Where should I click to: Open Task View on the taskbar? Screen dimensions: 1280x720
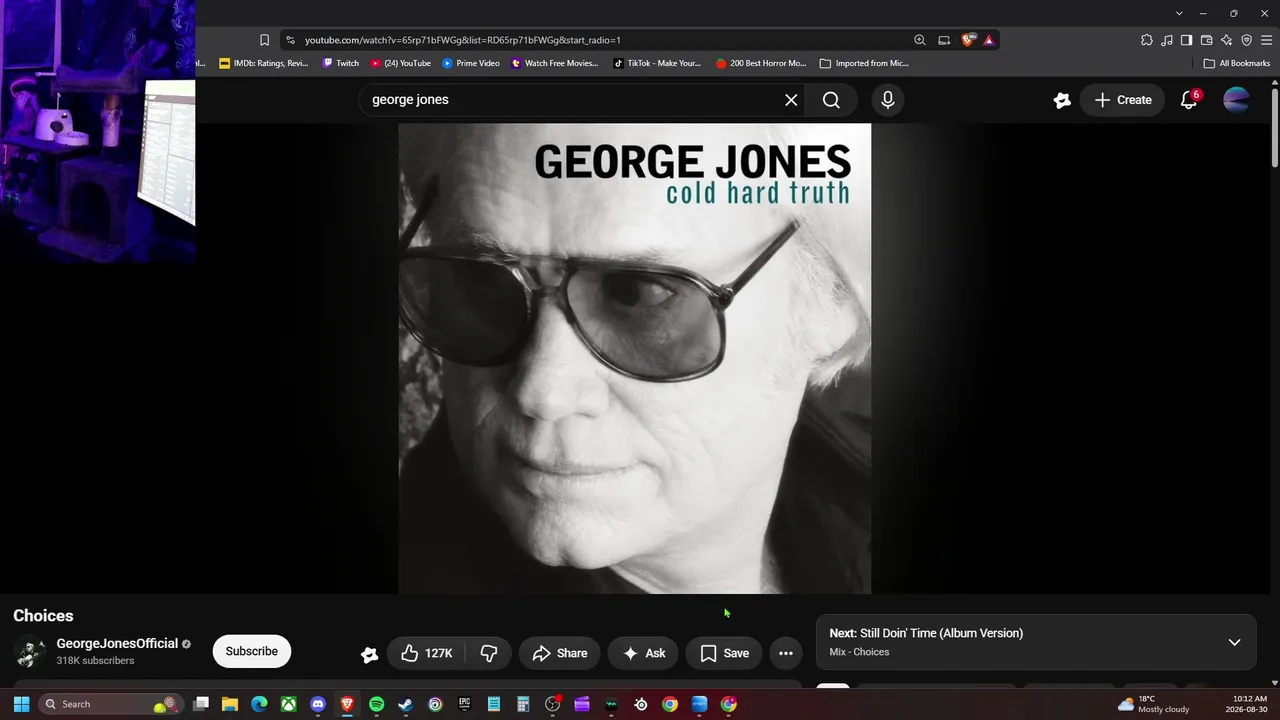click(x=200, y=704)
